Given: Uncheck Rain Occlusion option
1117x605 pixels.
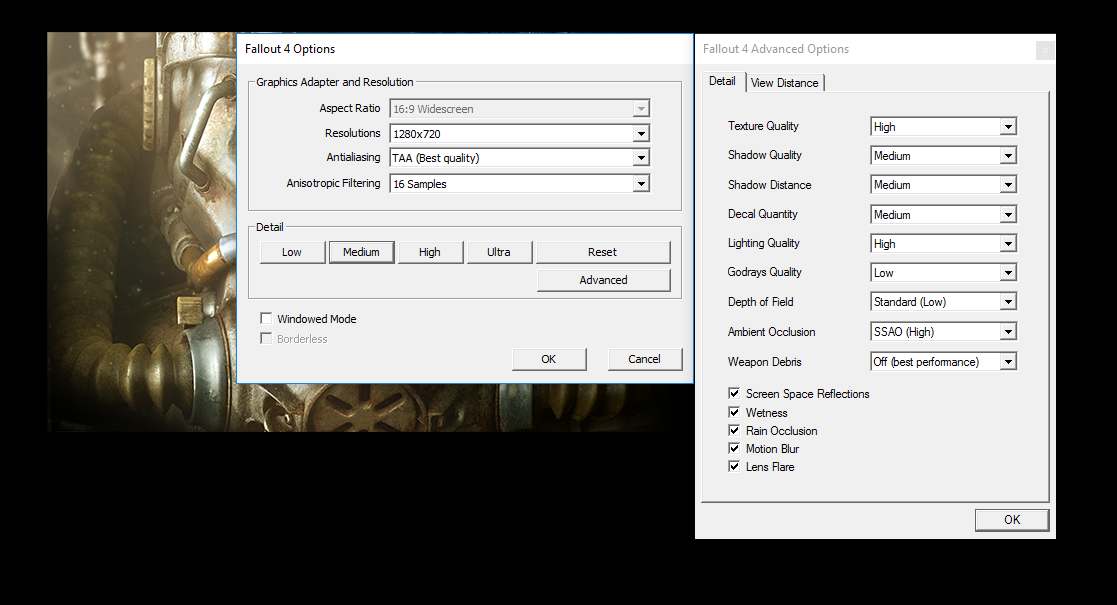Looking at the screenshot, I should [x=734, y=430].
